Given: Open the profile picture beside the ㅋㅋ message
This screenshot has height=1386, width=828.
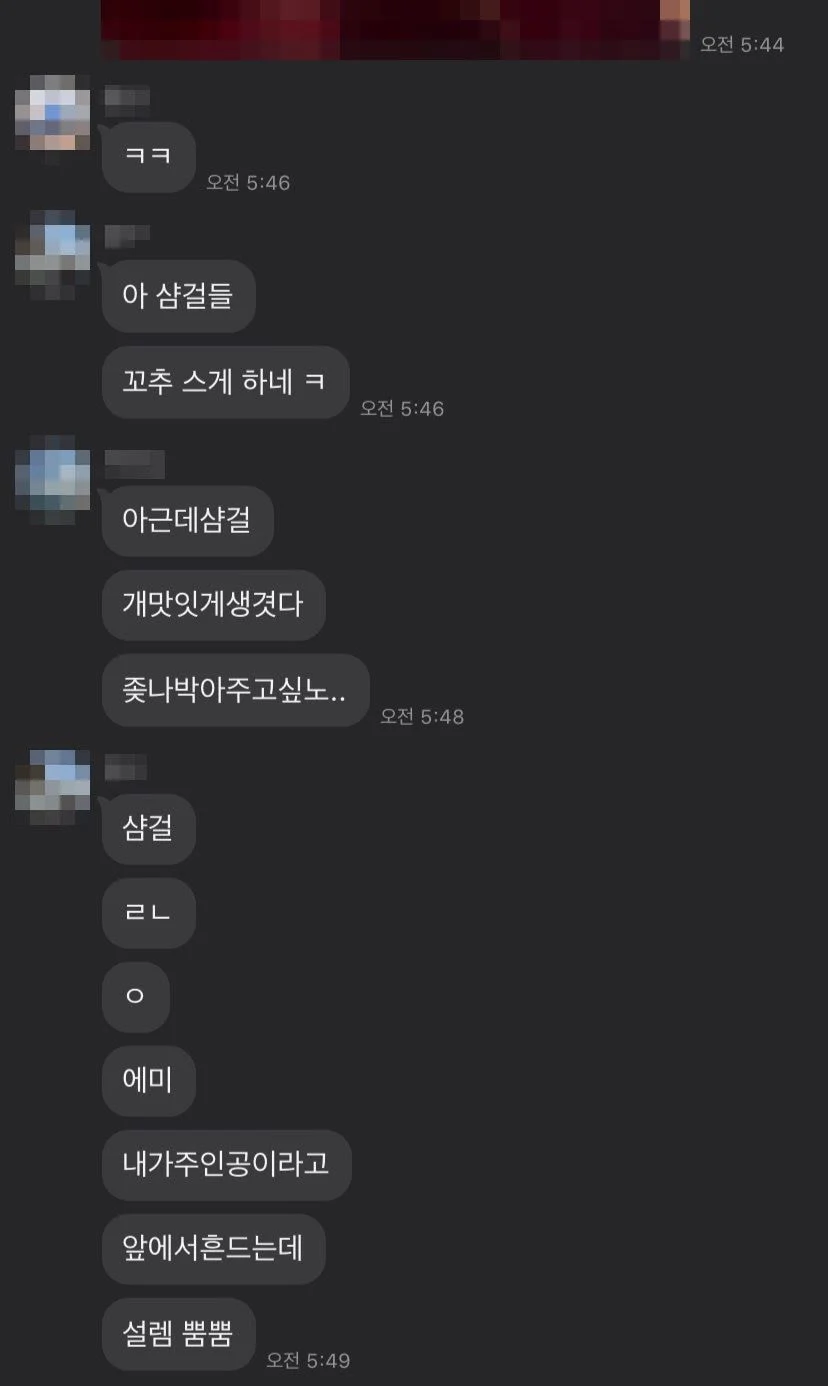Looking at the screenshot, I should coord(53,119).
